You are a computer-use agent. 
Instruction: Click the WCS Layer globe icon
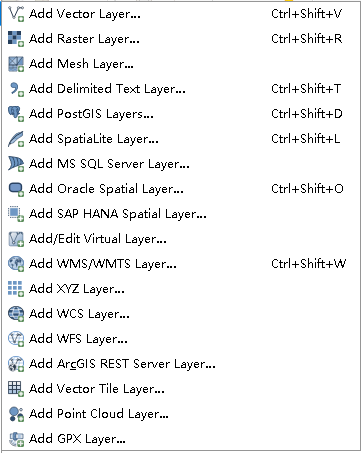point(16,314)
